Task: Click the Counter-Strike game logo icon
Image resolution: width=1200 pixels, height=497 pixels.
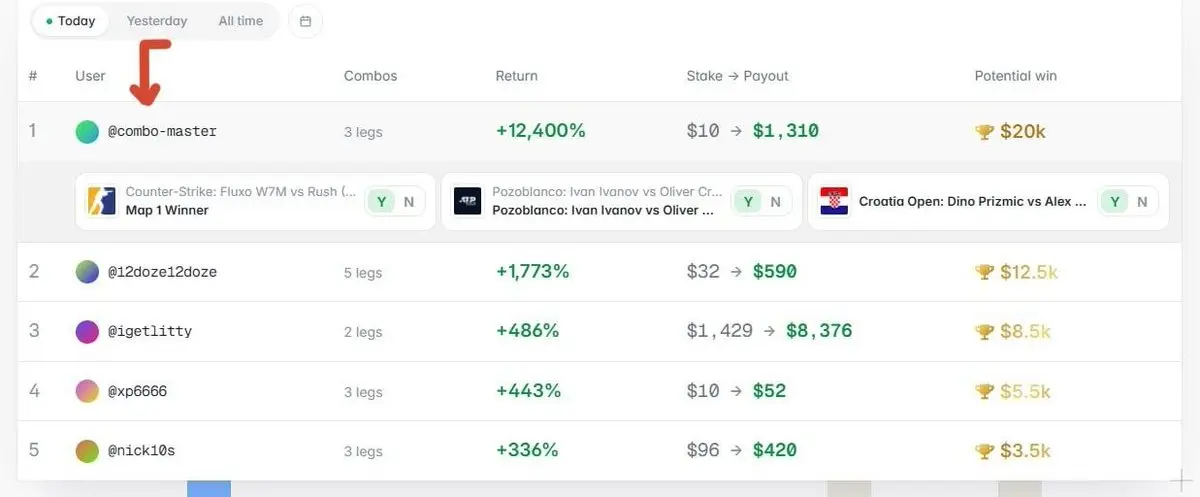Action: (x=101, y=201)
